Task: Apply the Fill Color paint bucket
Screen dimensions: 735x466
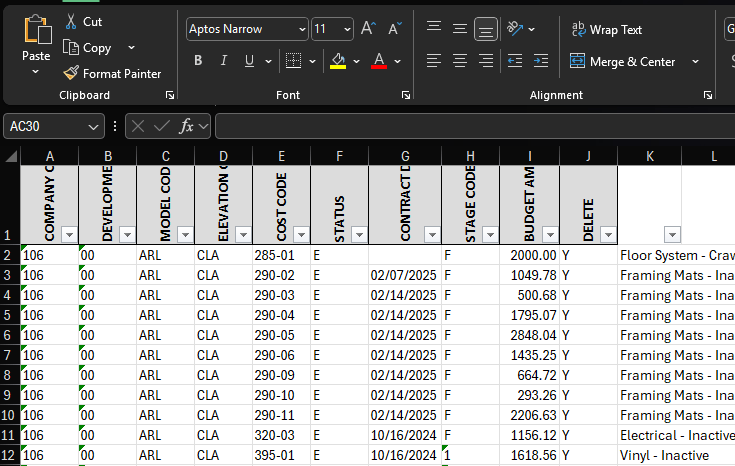Action: pos(338,60)
